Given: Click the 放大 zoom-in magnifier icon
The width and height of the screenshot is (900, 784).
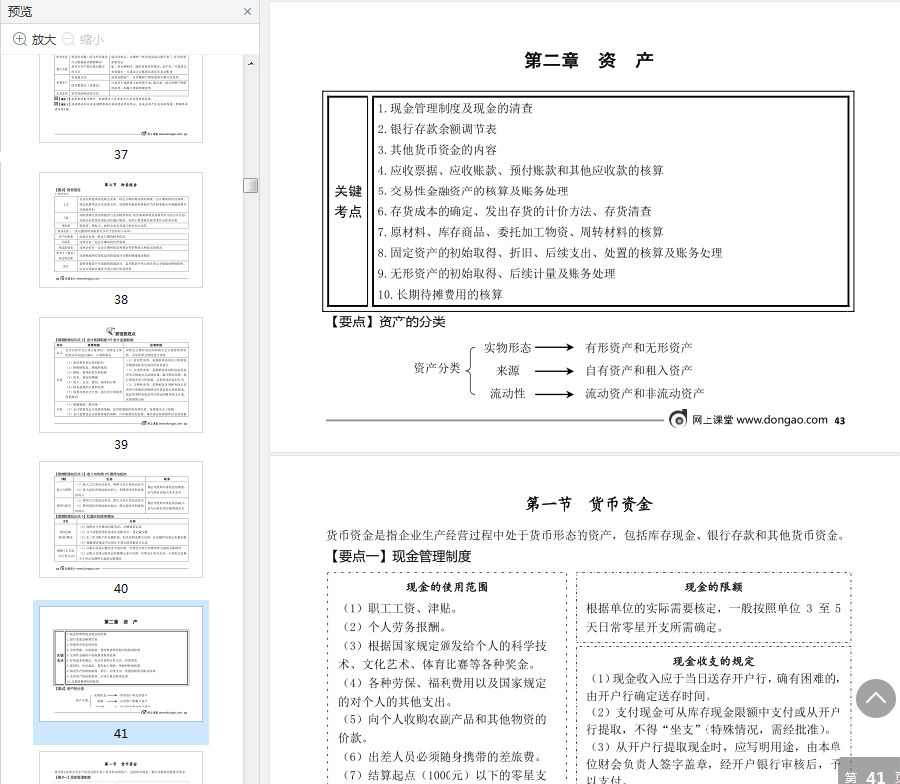Looking at the screenshot, I should [x=20, y=39].
